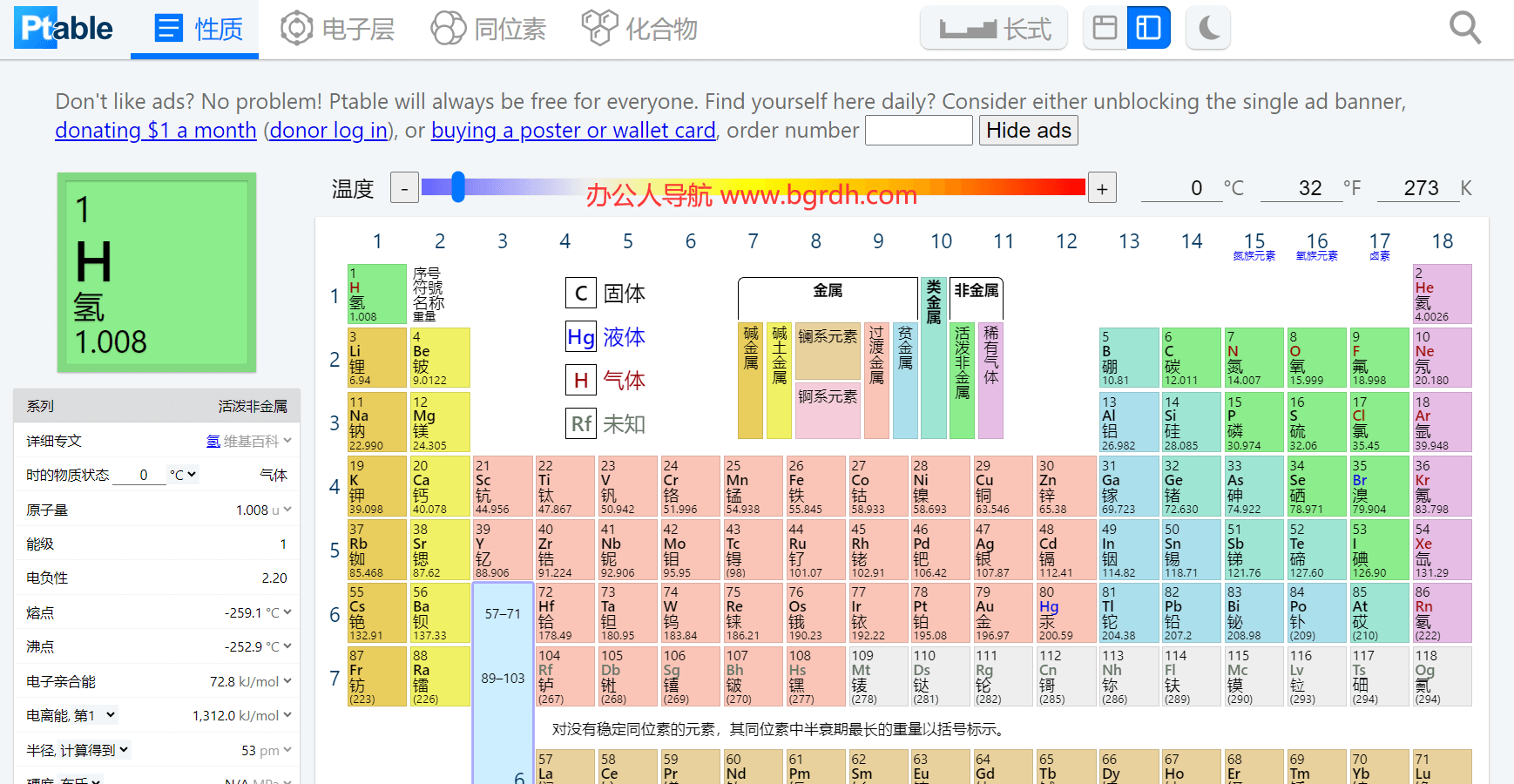Open the search magnifier
Viewport: 1514px width, 784px height.
pyautogui.click(x=1465, y=27)
